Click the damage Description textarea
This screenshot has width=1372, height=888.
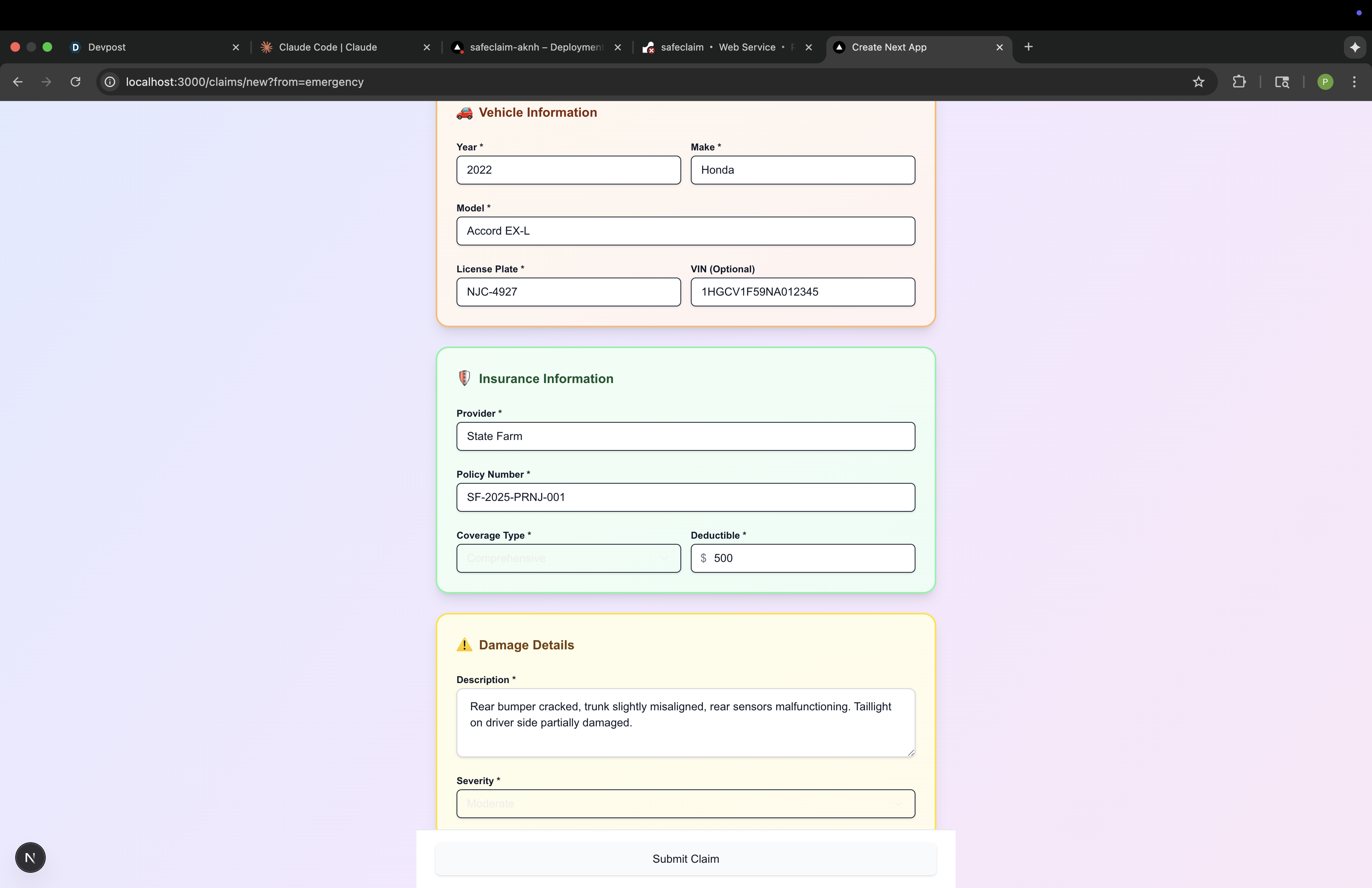[686, 722]
